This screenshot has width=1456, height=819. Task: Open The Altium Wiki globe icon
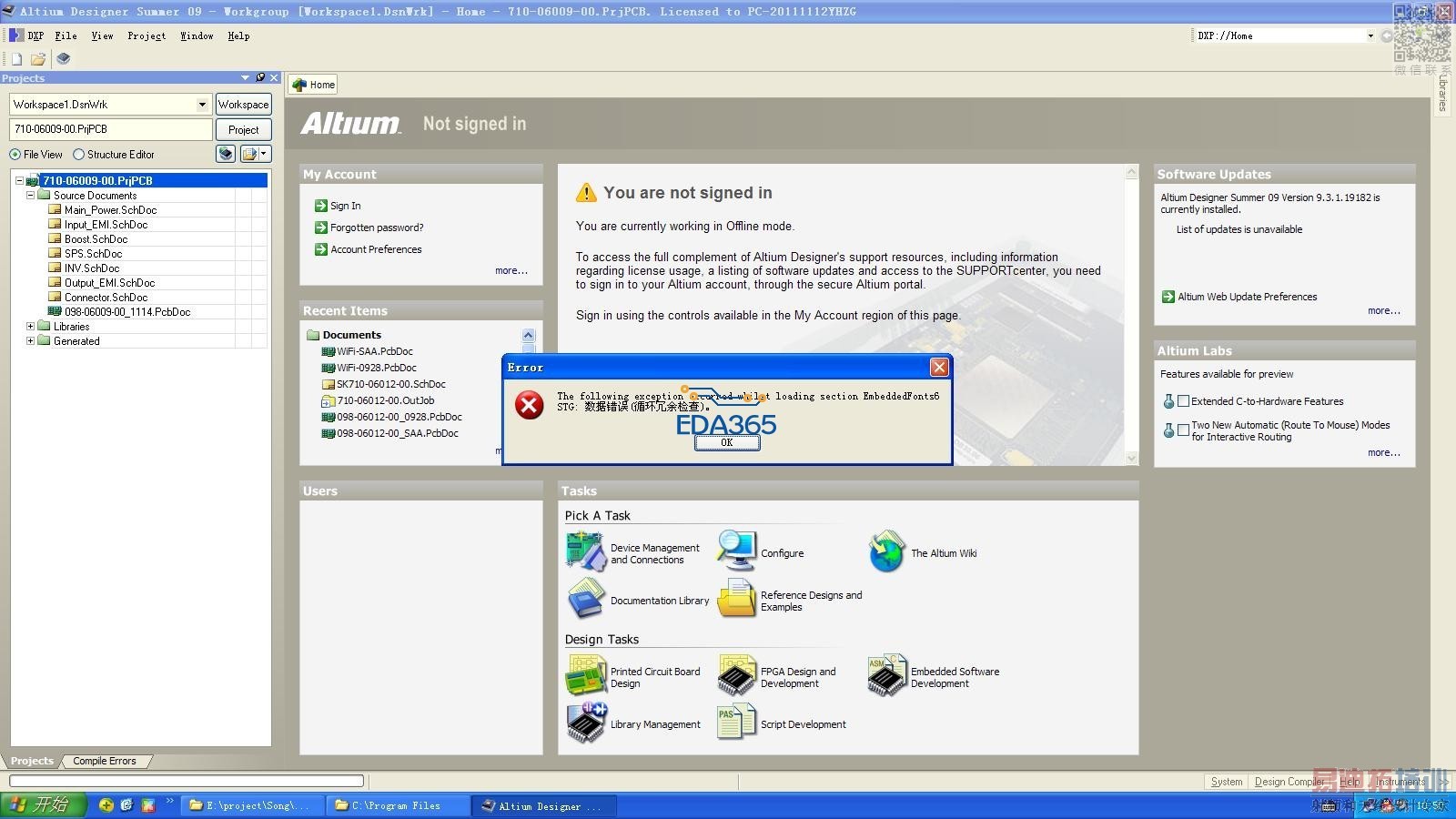click(x=886, y=552)
